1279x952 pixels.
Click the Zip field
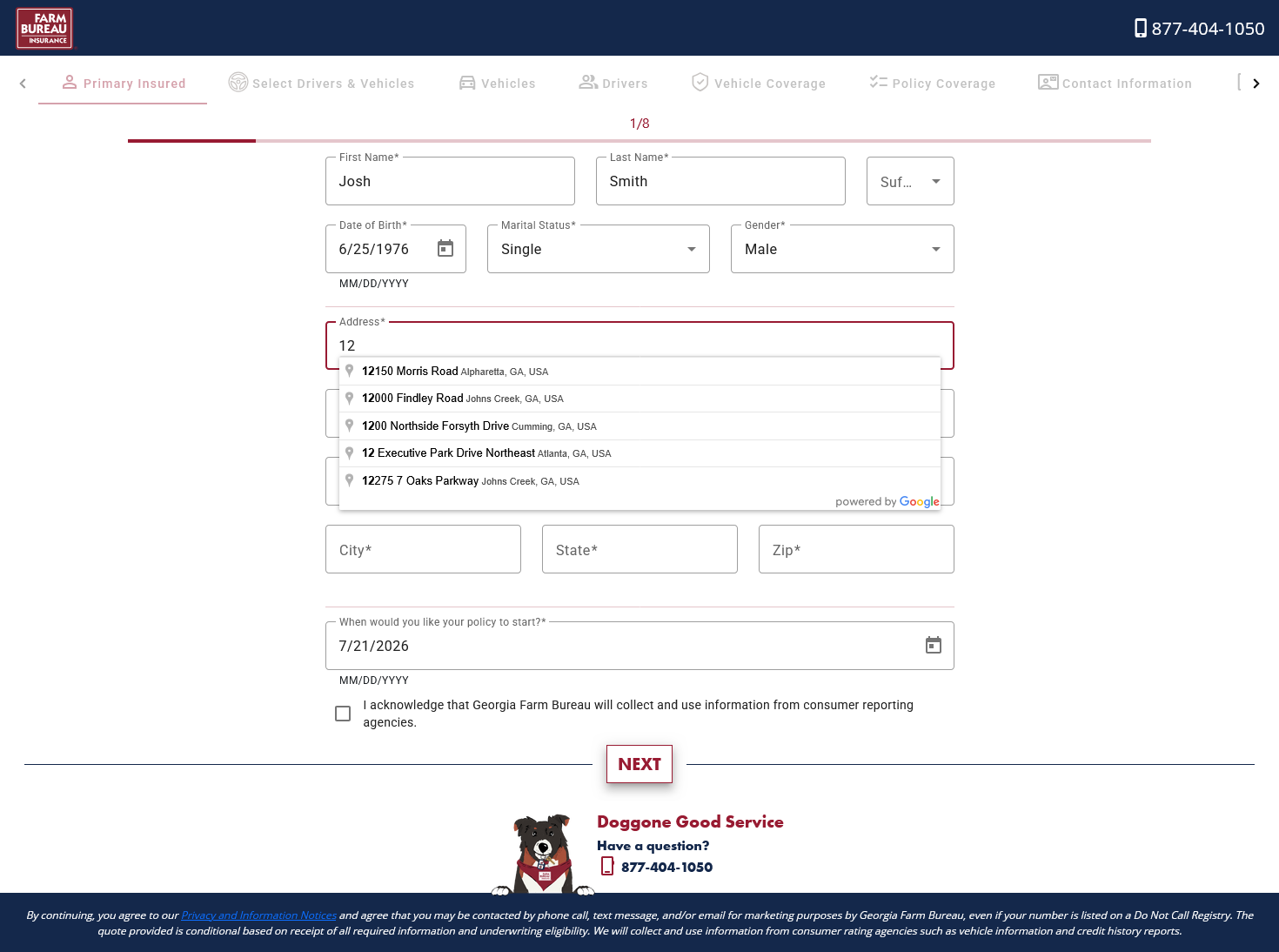coord(856,549)
